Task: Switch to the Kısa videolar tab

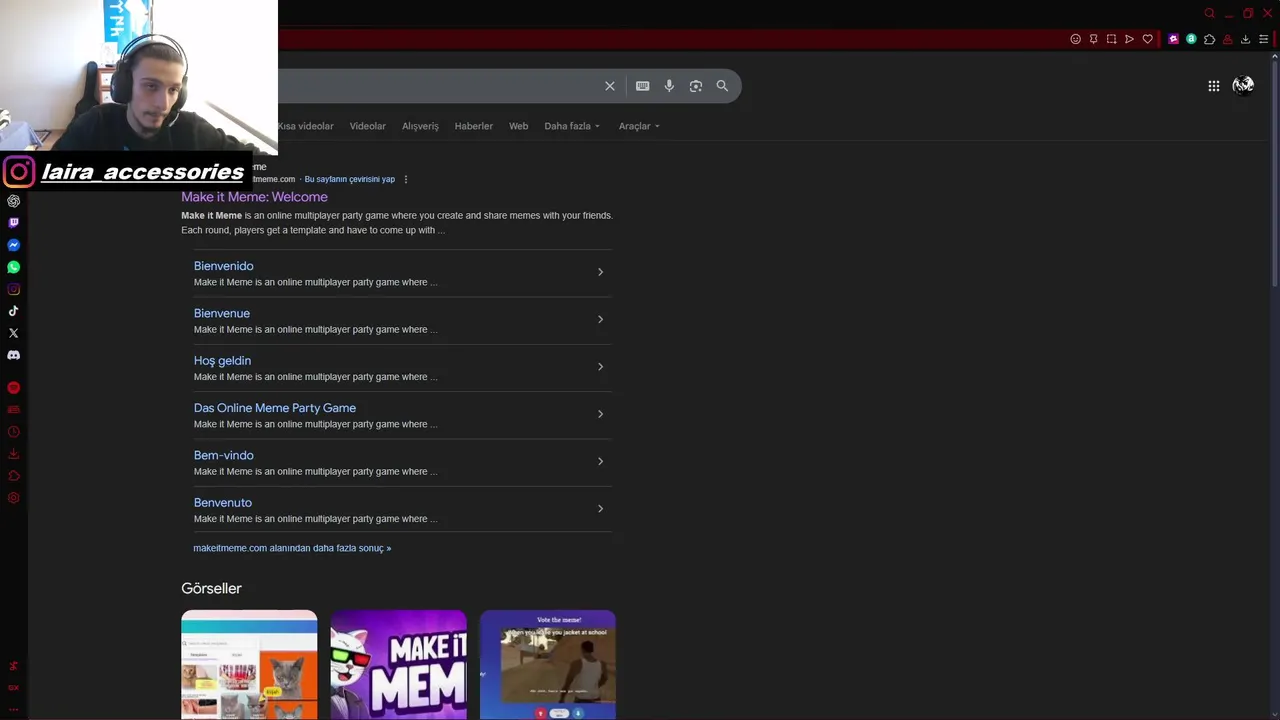Action: pos(306,126)
